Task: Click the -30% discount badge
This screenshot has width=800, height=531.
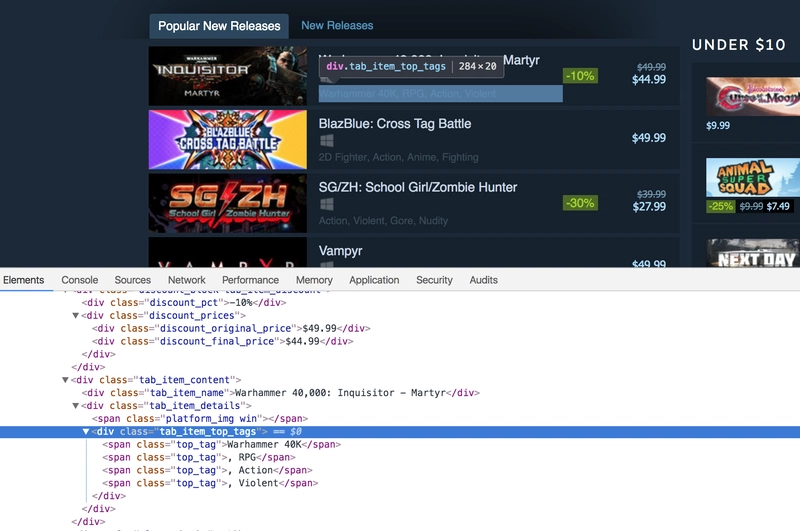Action: 581,203
